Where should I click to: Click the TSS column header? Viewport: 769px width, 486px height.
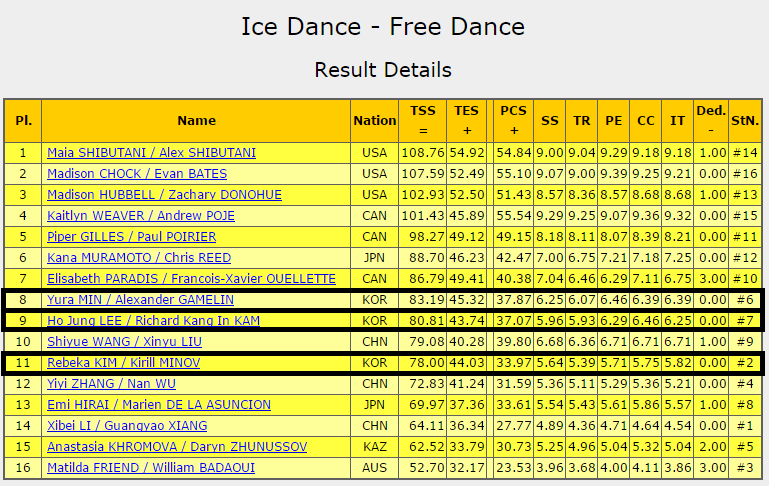(x=423, y=121)
